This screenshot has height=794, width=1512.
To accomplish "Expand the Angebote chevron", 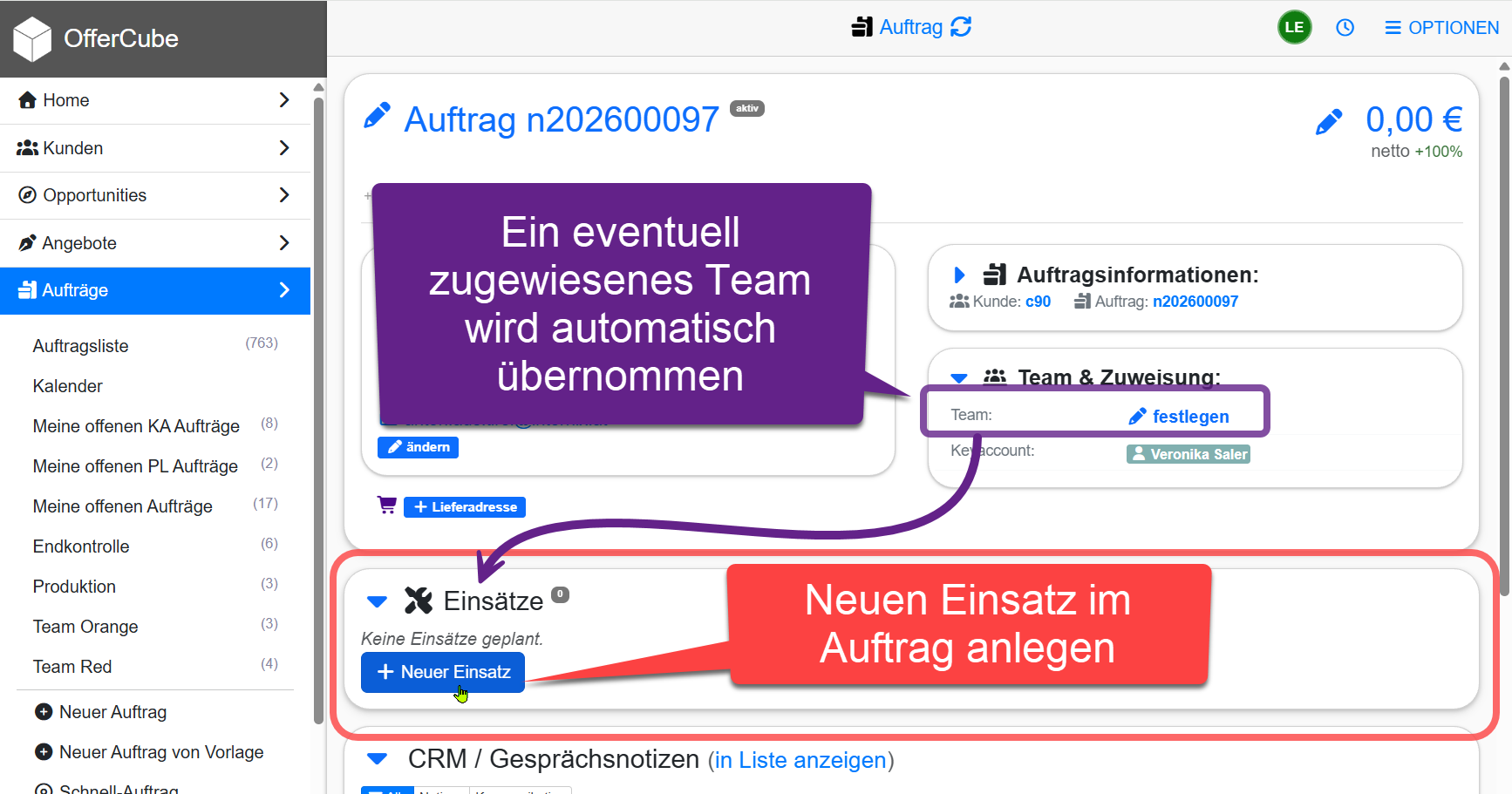I will coord(284,243).
